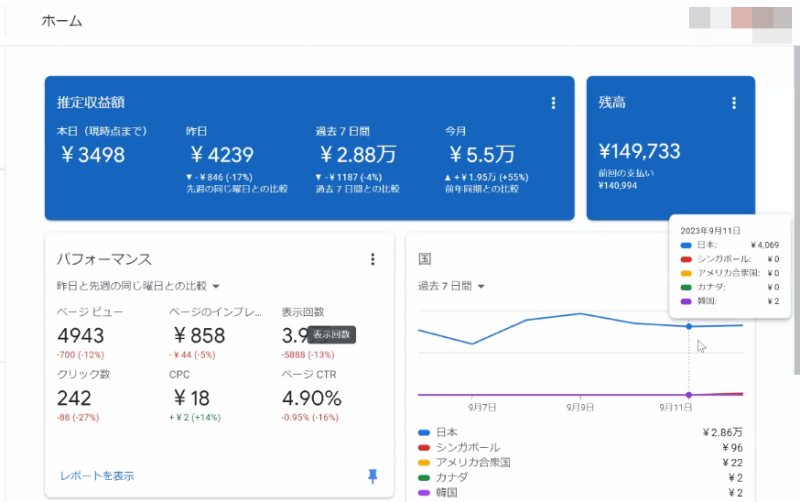Click the ¥149,733 balance amount

click(x=639, y=151)
